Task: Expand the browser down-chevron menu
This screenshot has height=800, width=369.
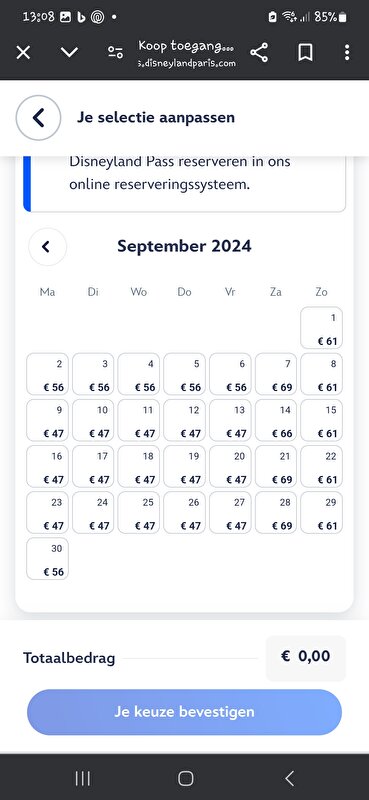Action: point(69,52)
